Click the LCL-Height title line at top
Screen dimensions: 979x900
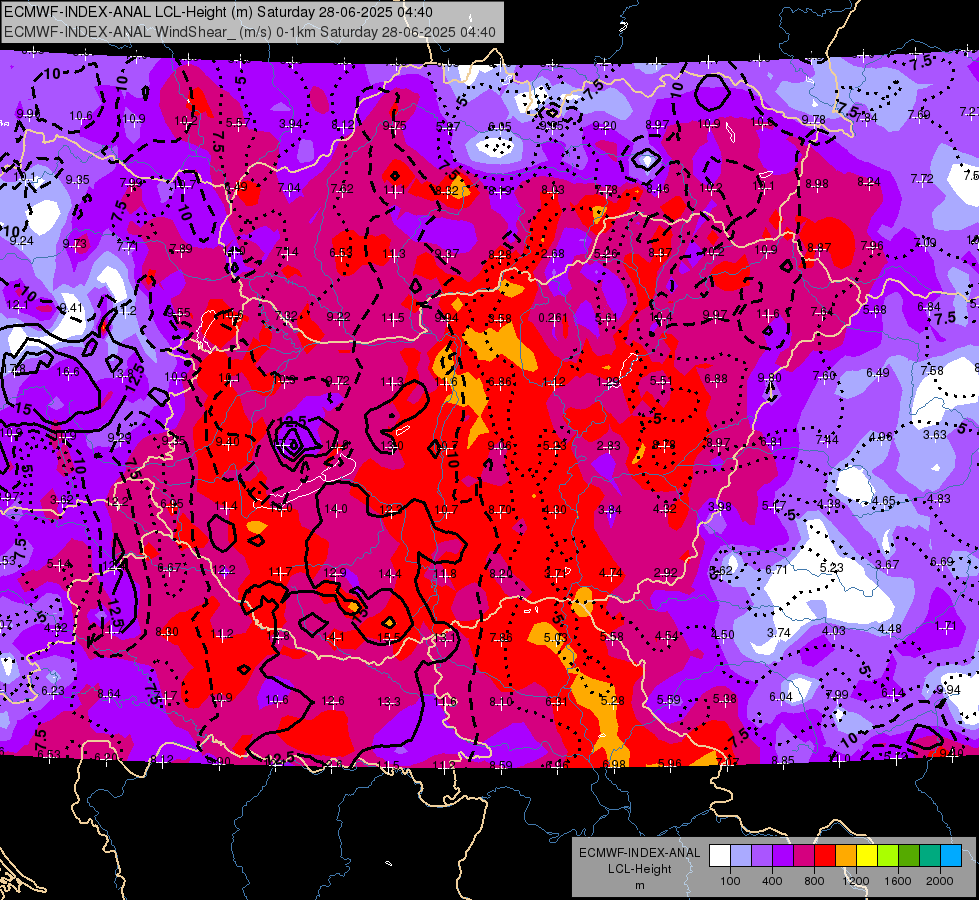(x=218, y=12)
